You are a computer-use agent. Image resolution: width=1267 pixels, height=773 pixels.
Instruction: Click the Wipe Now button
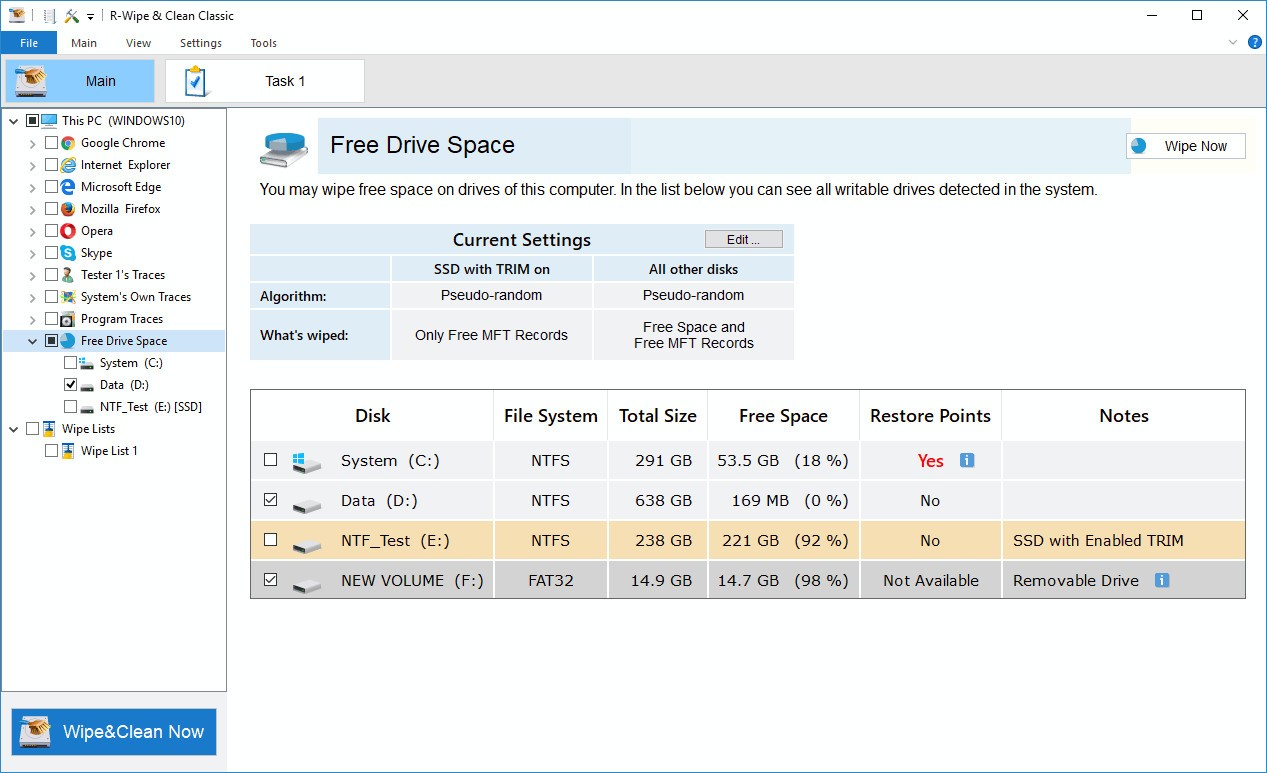coord(1185,146)
